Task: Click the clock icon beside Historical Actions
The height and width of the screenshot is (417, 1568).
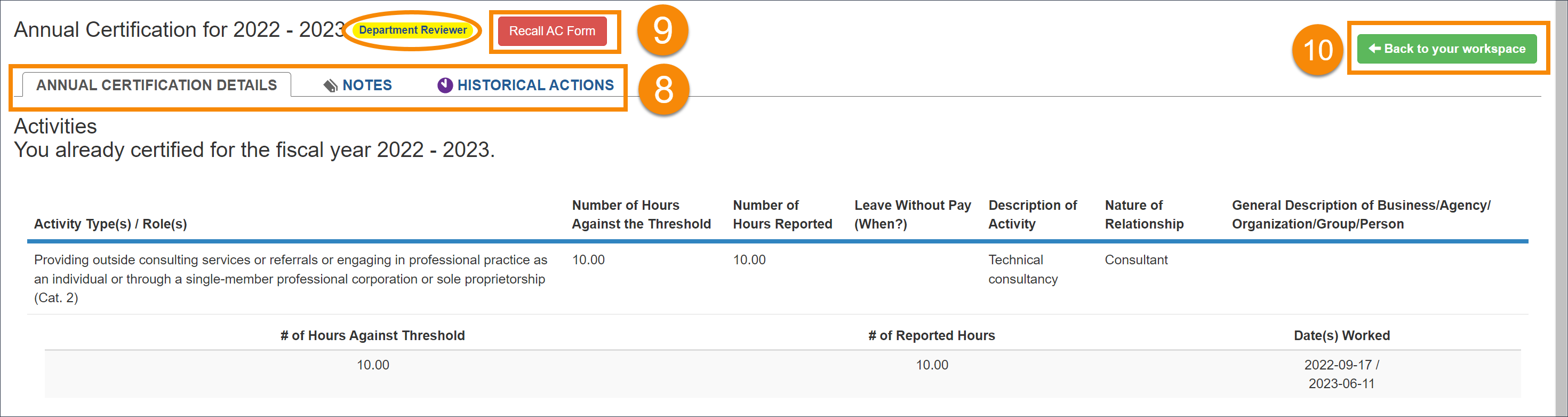Action: (x=445, y=85)
